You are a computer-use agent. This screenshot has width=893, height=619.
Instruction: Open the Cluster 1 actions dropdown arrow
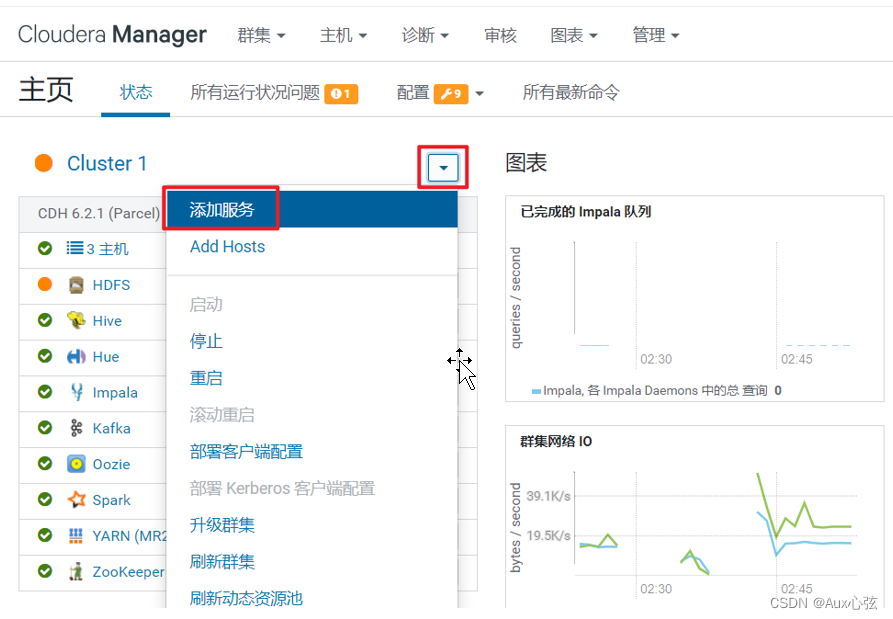(441, 167)
